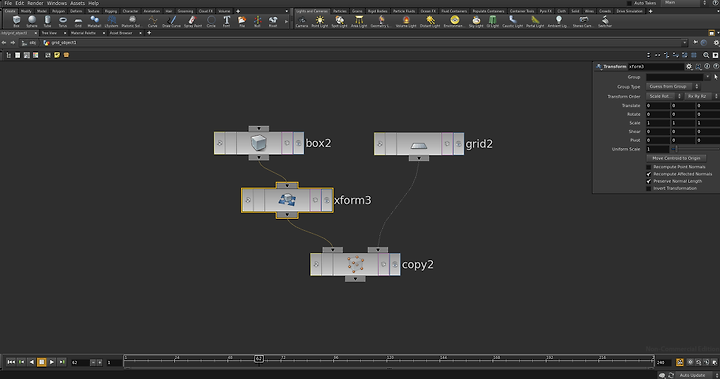Switch to the Polygon shelf tab
Screen dimensions: 720x379
58,11
